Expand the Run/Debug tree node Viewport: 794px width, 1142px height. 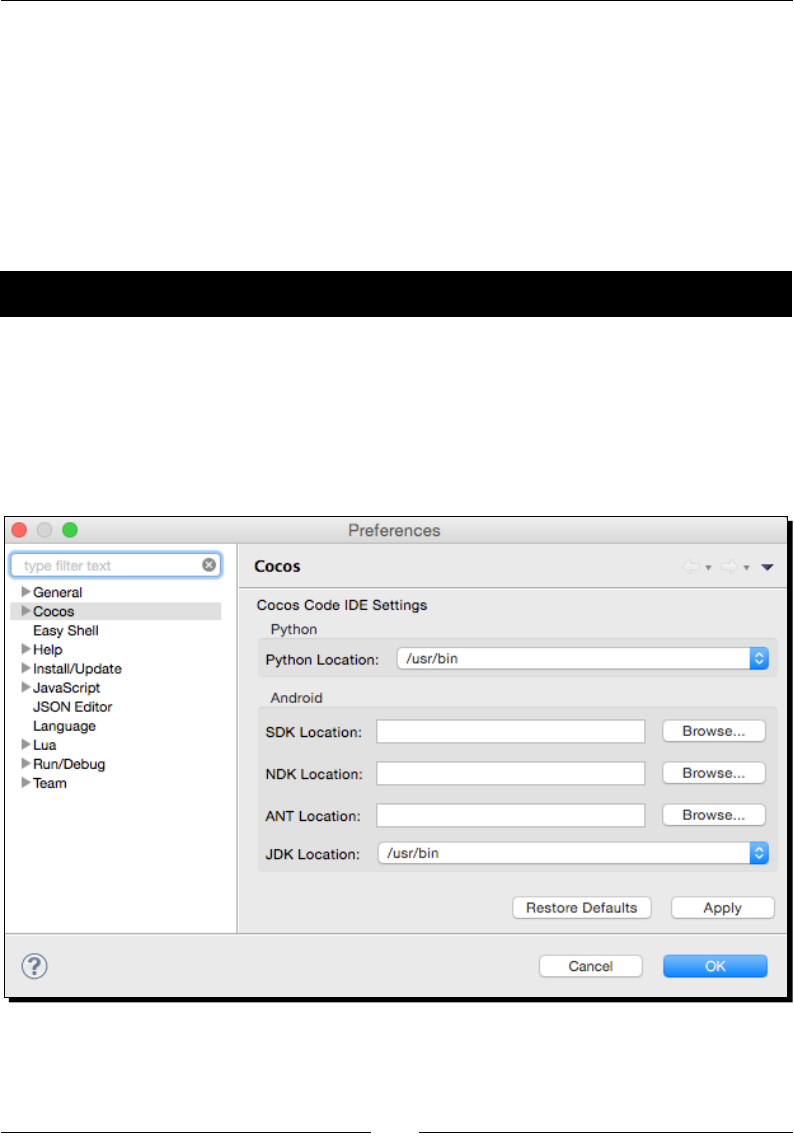(26, 763)
